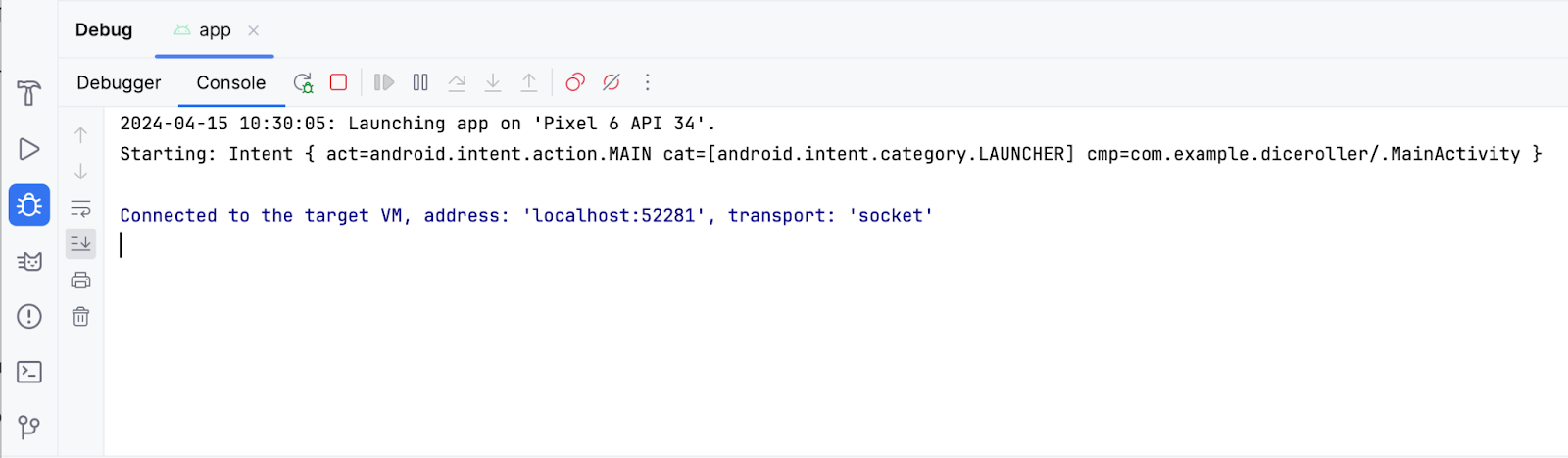
Task: Open the Problems tool window
Action: tap(28, 316)
